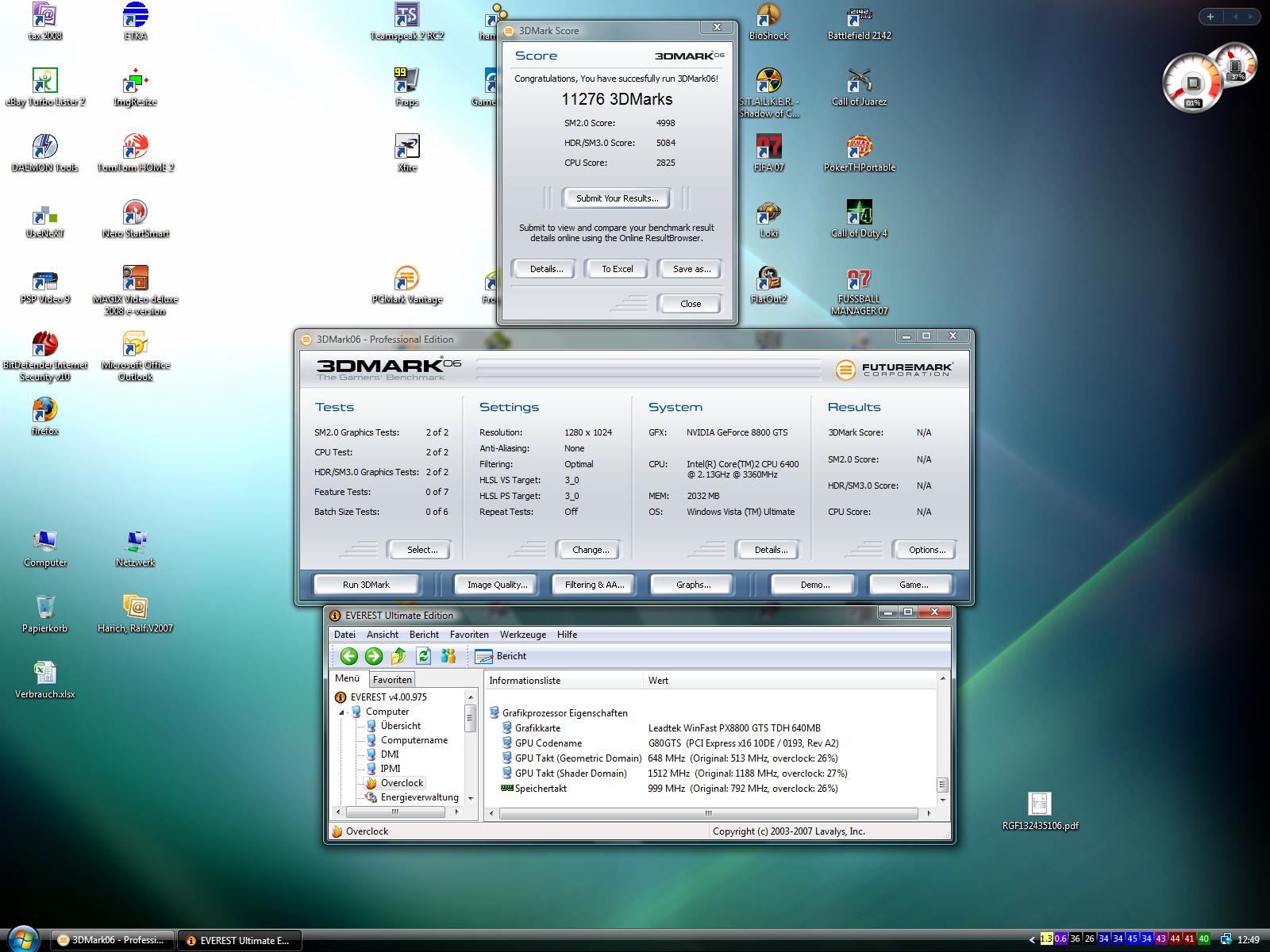The width and height of the screenshot is (1270, 952).
Task: Click Run 3DMark button
Action: pos(366,585)
